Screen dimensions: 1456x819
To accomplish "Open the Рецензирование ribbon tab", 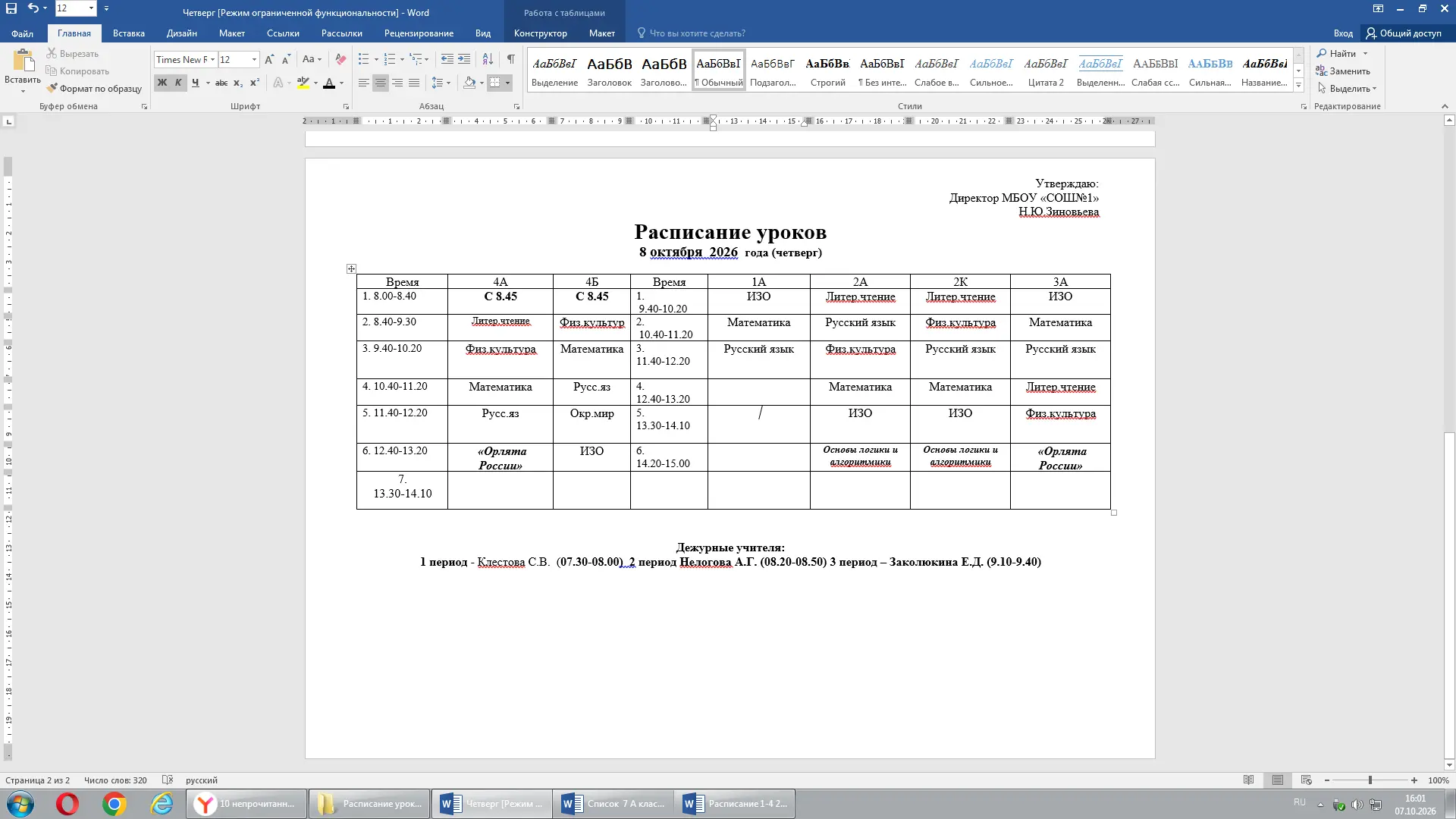I will [x=419, y=33].
